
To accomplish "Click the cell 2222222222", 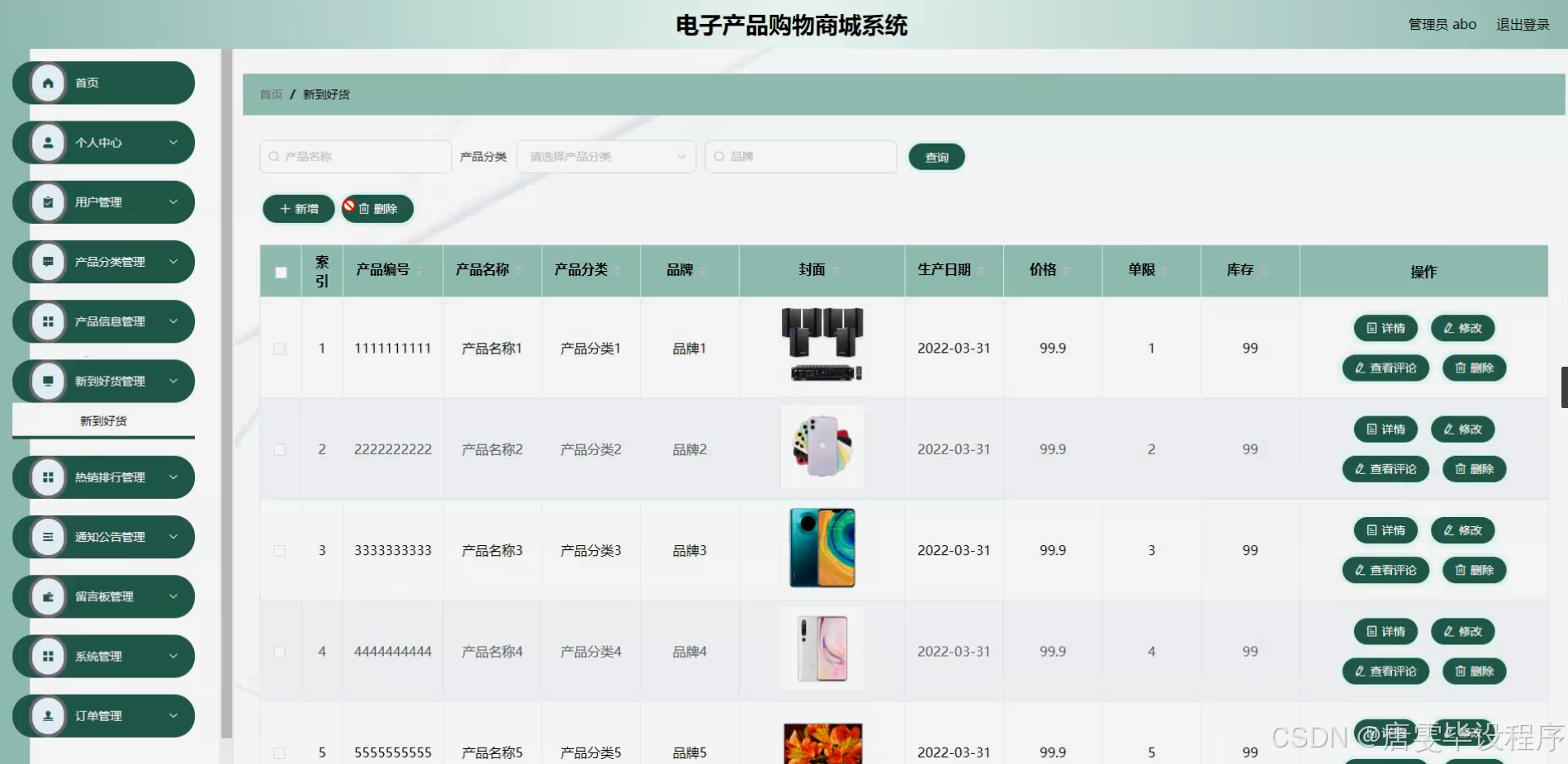I will [393, 449].
